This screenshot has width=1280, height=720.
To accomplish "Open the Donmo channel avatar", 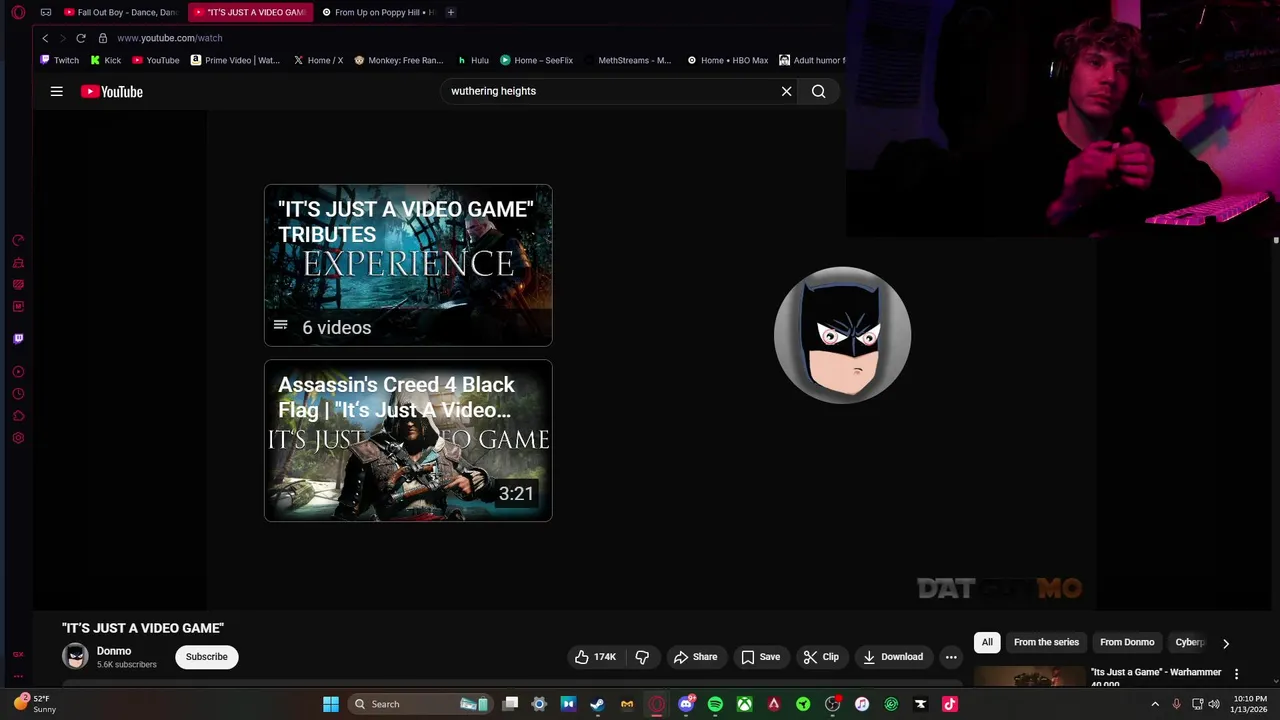I will tap(75, 656).
